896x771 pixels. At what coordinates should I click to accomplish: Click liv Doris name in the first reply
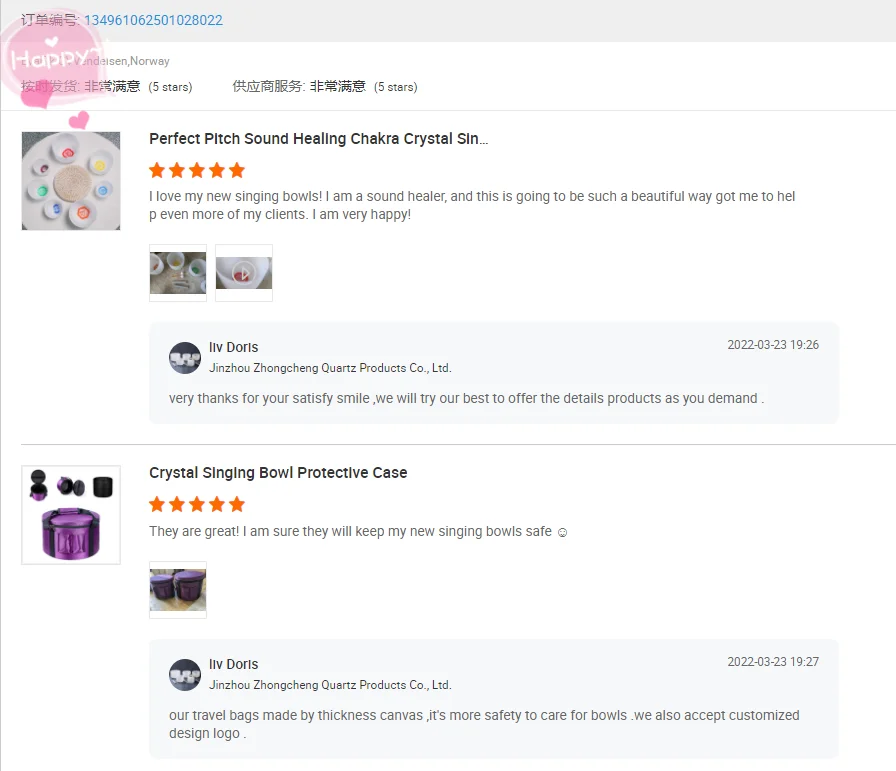tap(233, 347)
